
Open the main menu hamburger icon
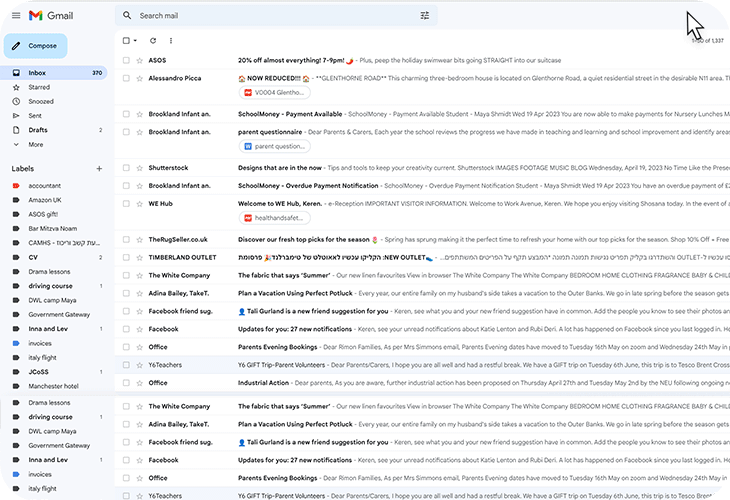[x=16, y=15]
